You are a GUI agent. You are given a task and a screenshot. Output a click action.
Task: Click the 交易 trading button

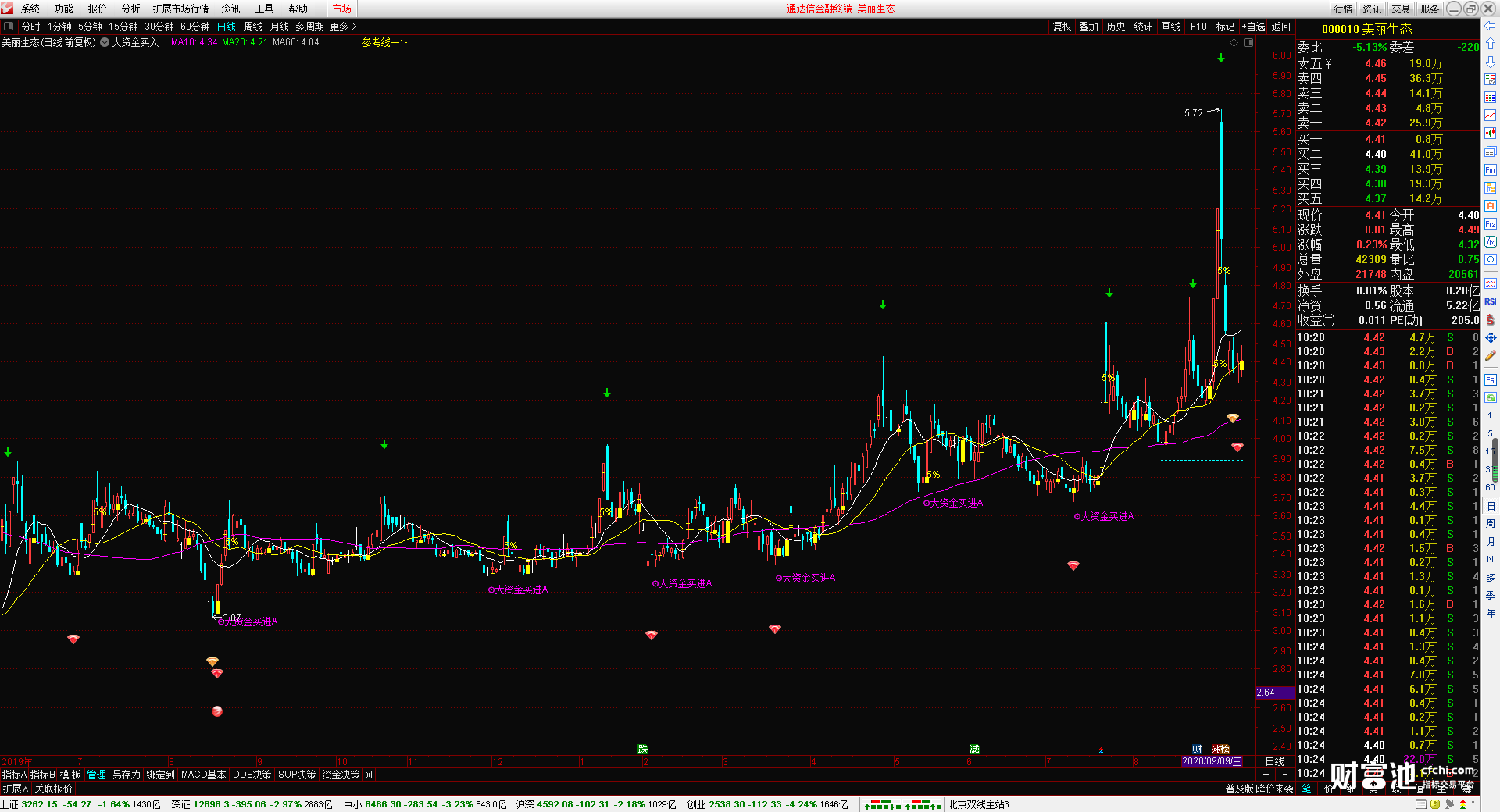coord(1401,9)
